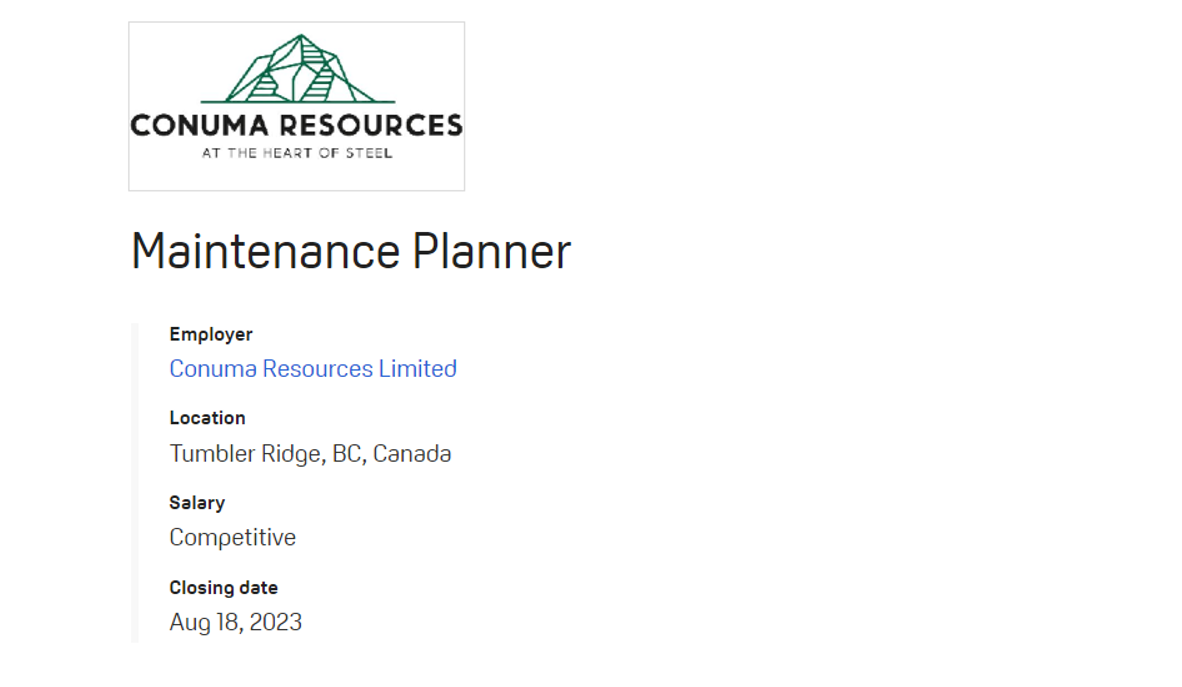
Task: Click the "At the Heart of Steel" tagline
Action: [x=297, y=154]
